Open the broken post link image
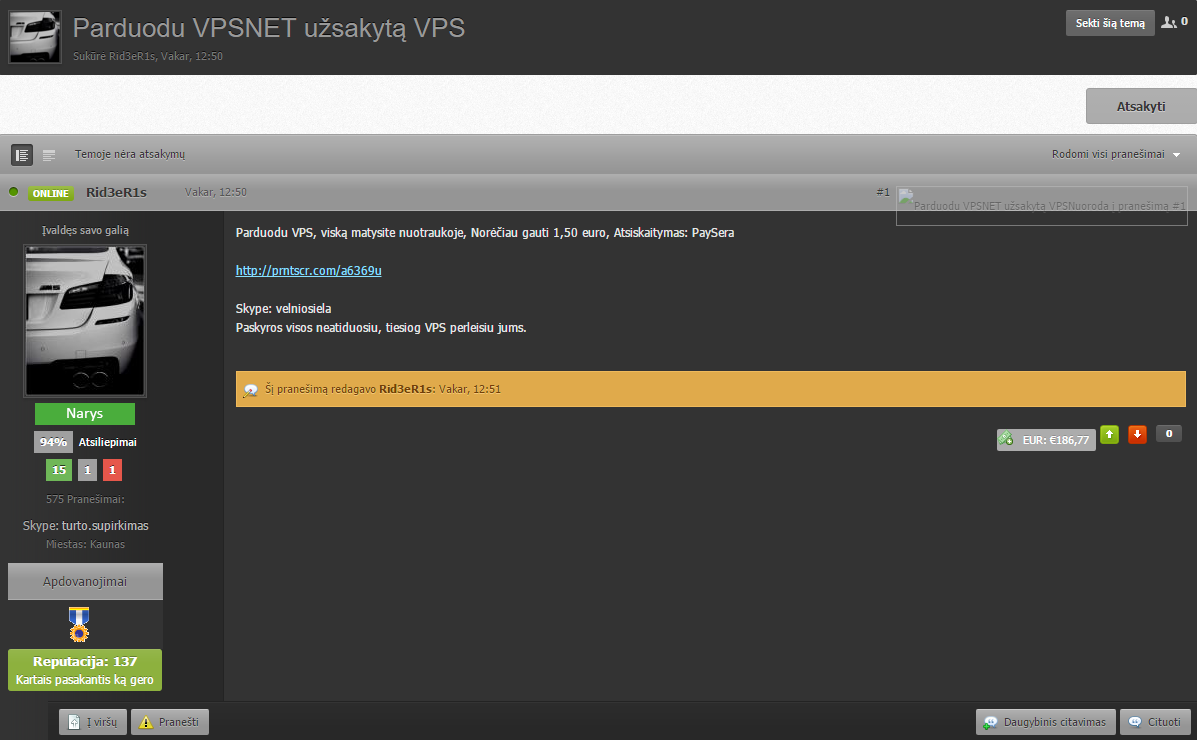Viewport: 1197px width, 740px height. point(1041,205)
